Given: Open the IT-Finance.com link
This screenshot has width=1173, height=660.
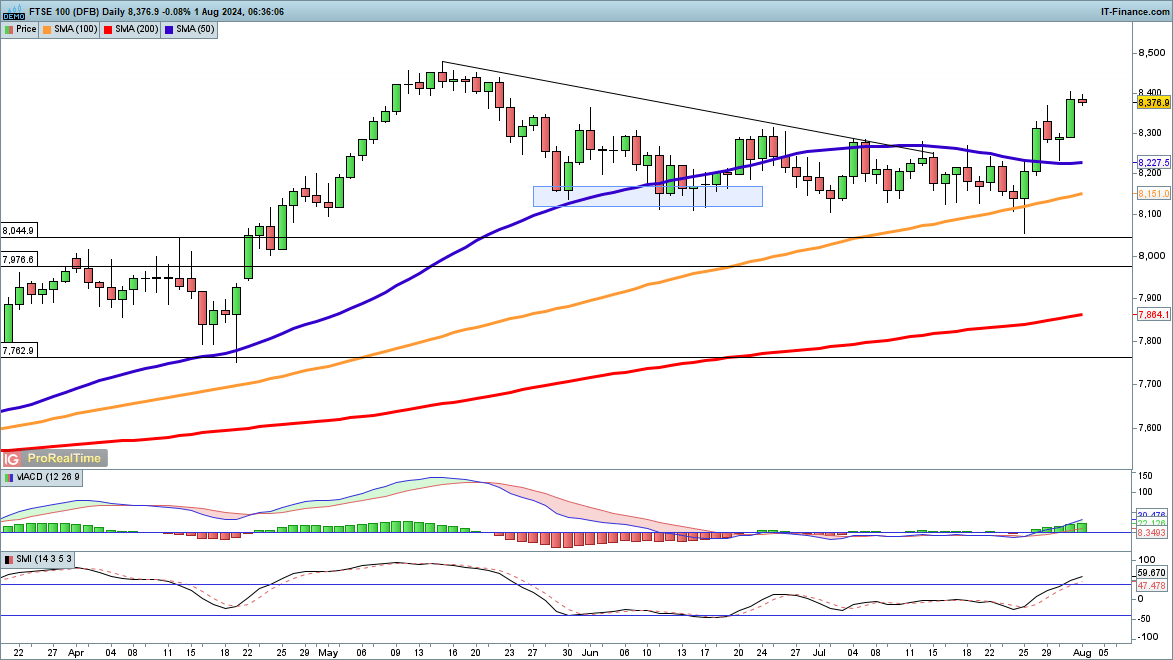Looking at the screenshot, I should 1136,10.
